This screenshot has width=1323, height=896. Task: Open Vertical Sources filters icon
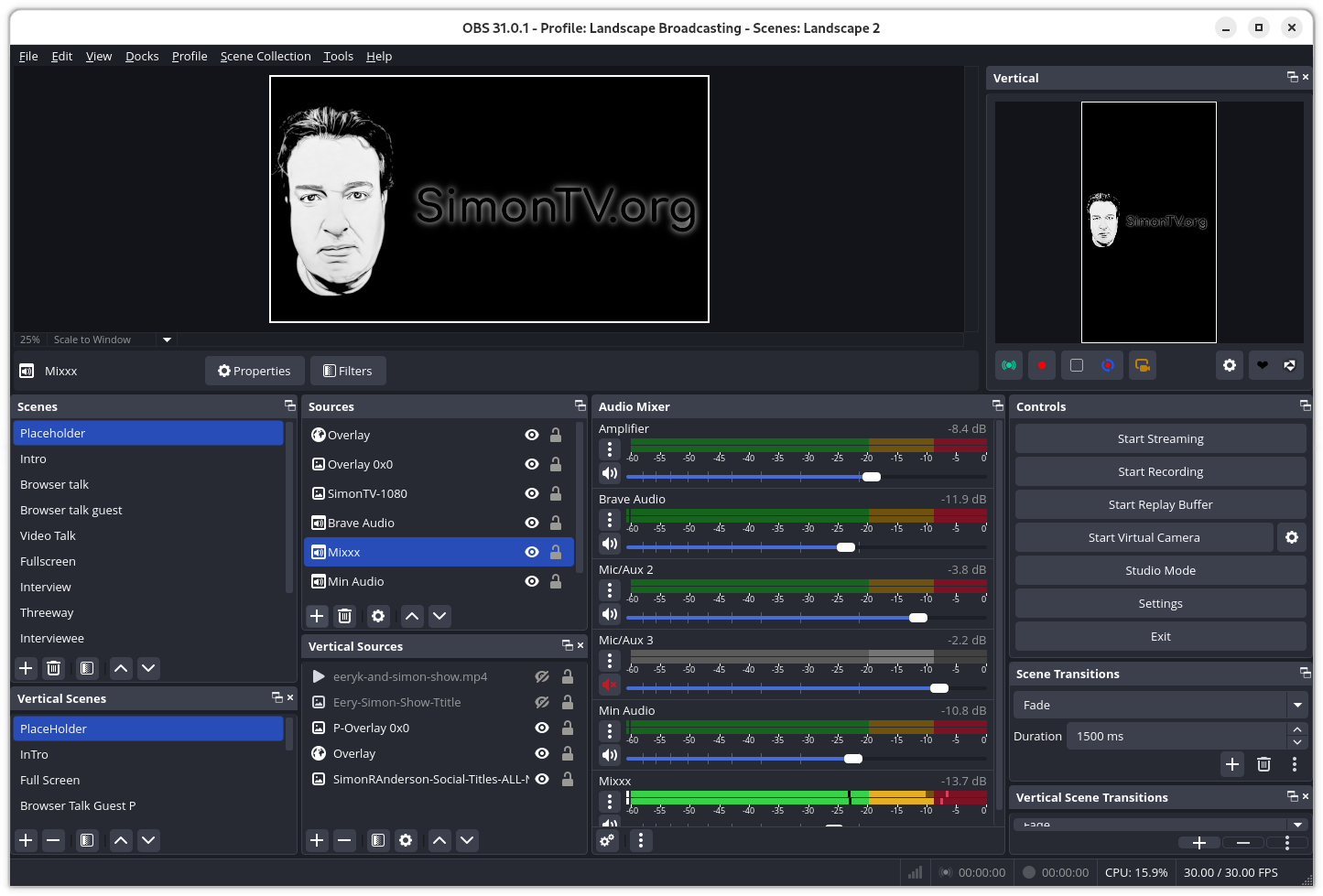pos(378,840)
